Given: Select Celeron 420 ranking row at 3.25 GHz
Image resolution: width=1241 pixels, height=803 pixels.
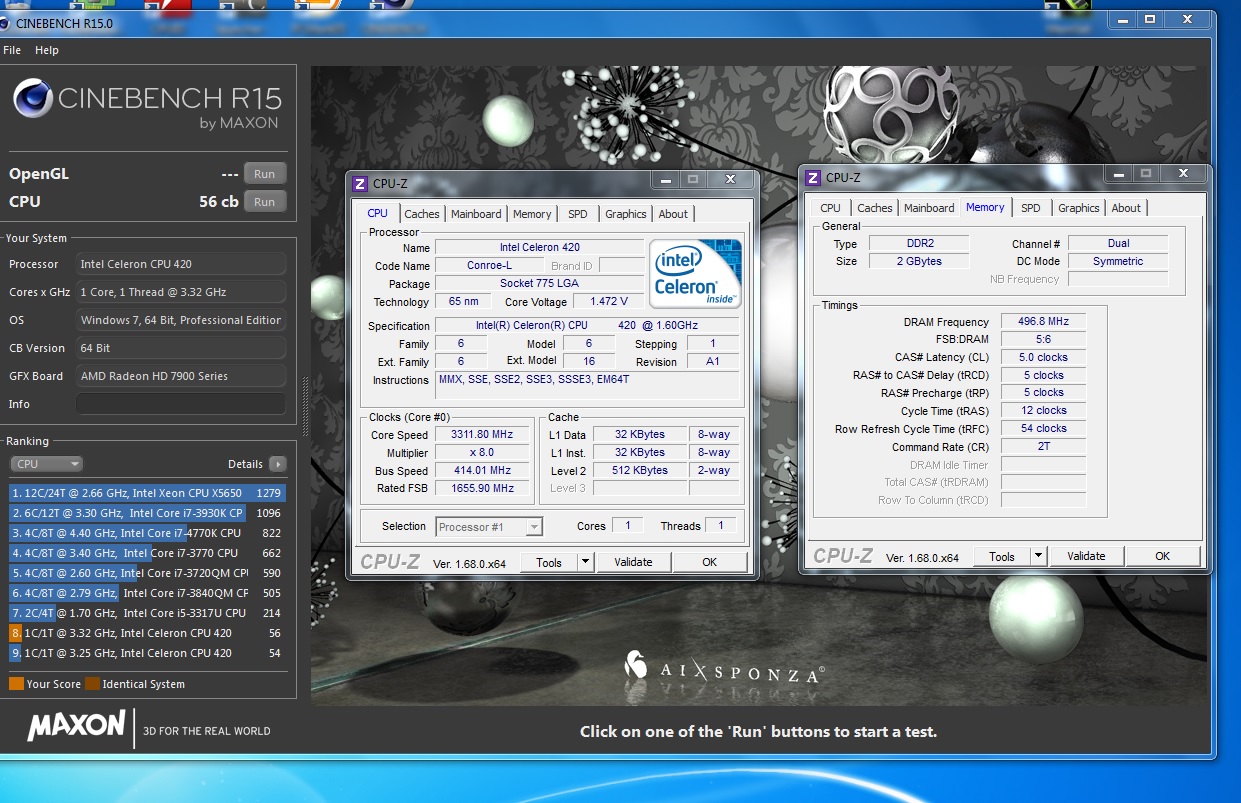Looking at the screenshot, I should click(148, 653).
